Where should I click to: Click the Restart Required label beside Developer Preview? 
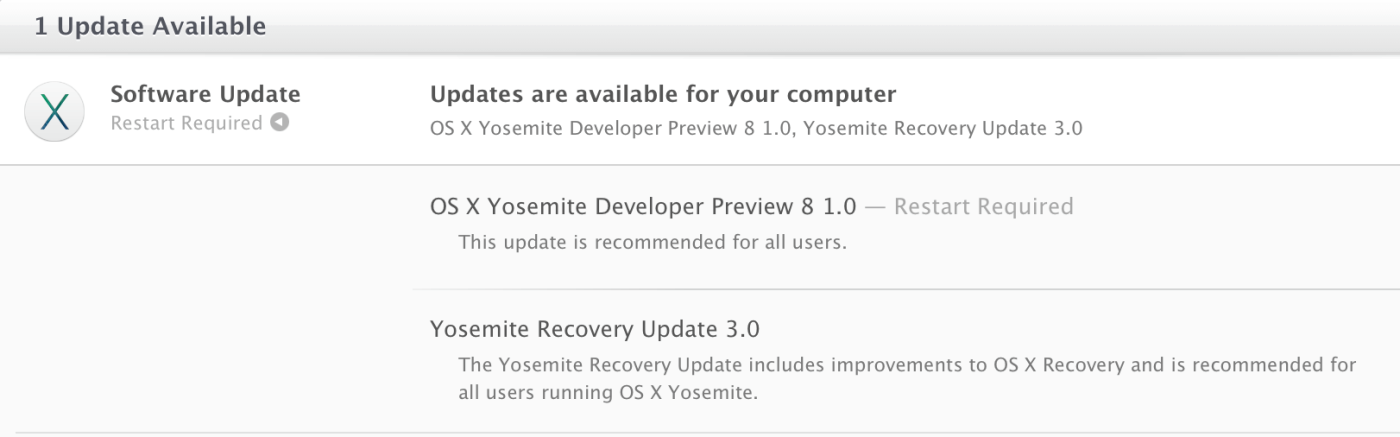point(983,207)
